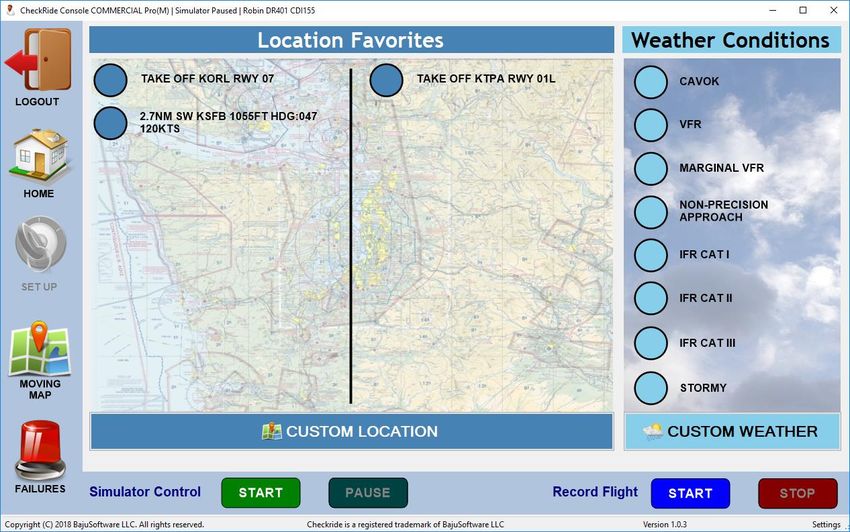
Task: Minimize the CheckRide Console window
Action: (773, 10)
